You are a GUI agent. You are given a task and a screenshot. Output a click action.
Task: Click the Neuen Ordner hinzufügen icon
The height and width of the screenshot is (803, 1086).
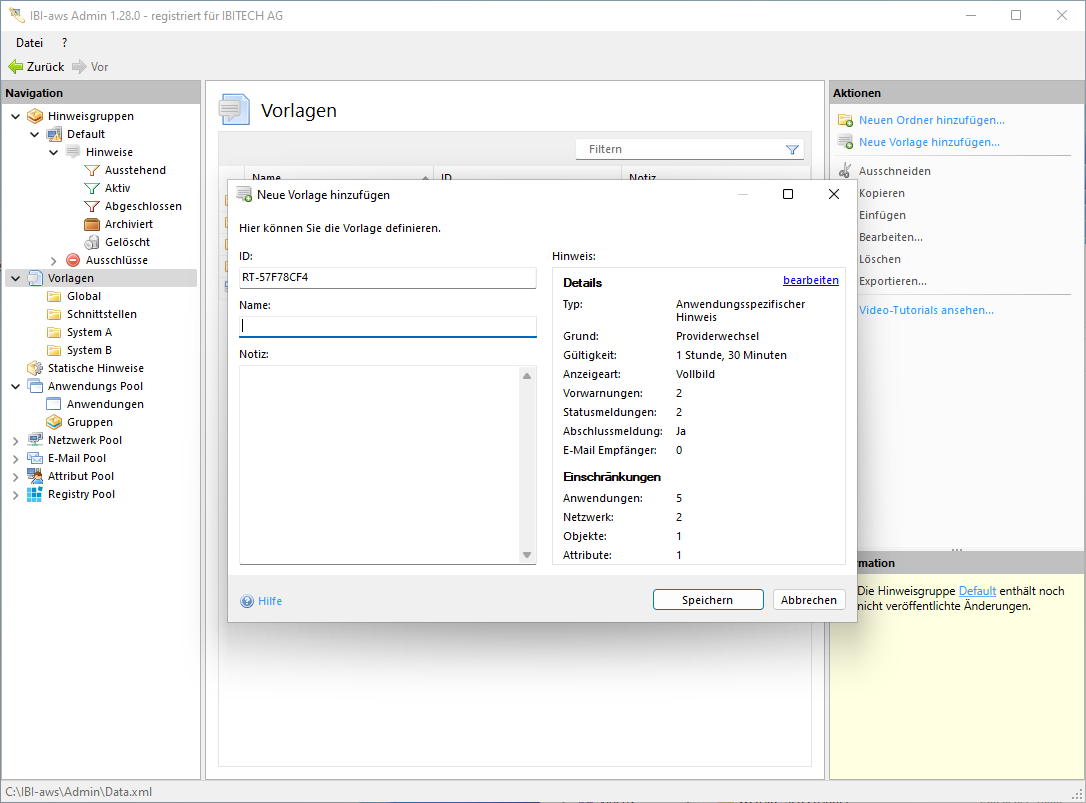845,120
